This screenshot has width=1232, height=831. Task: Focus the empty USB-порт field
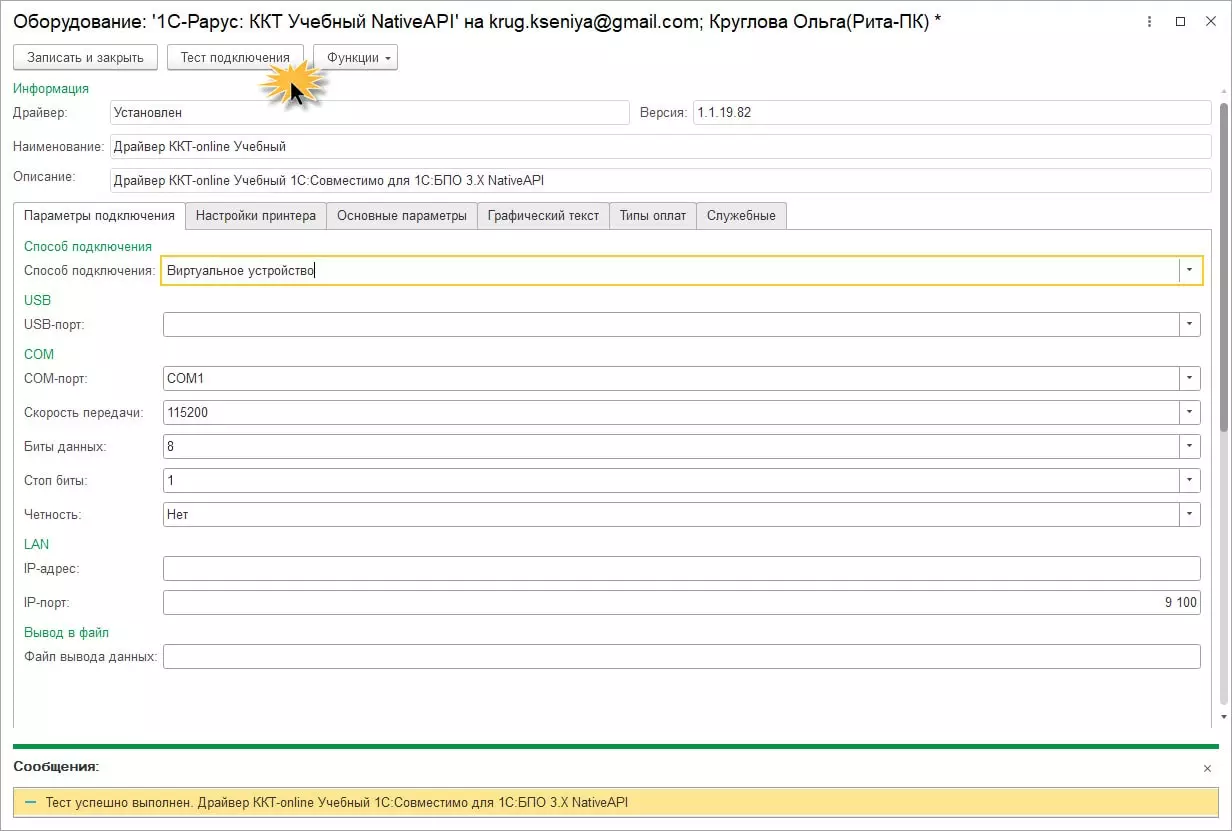point(670,324)
